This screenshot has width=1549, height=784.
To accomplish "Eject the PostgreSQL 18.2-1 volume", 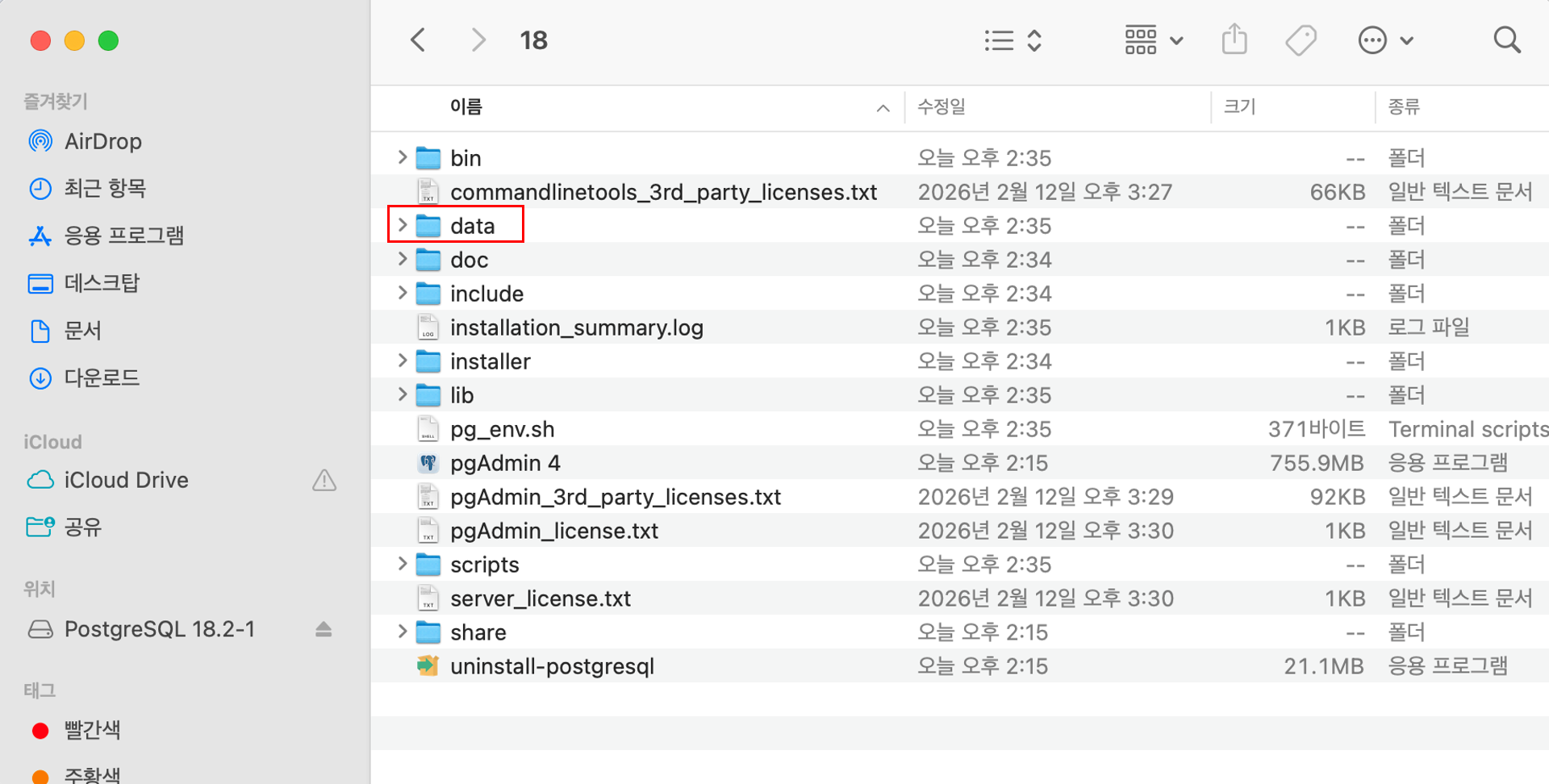I will (324, 629).
